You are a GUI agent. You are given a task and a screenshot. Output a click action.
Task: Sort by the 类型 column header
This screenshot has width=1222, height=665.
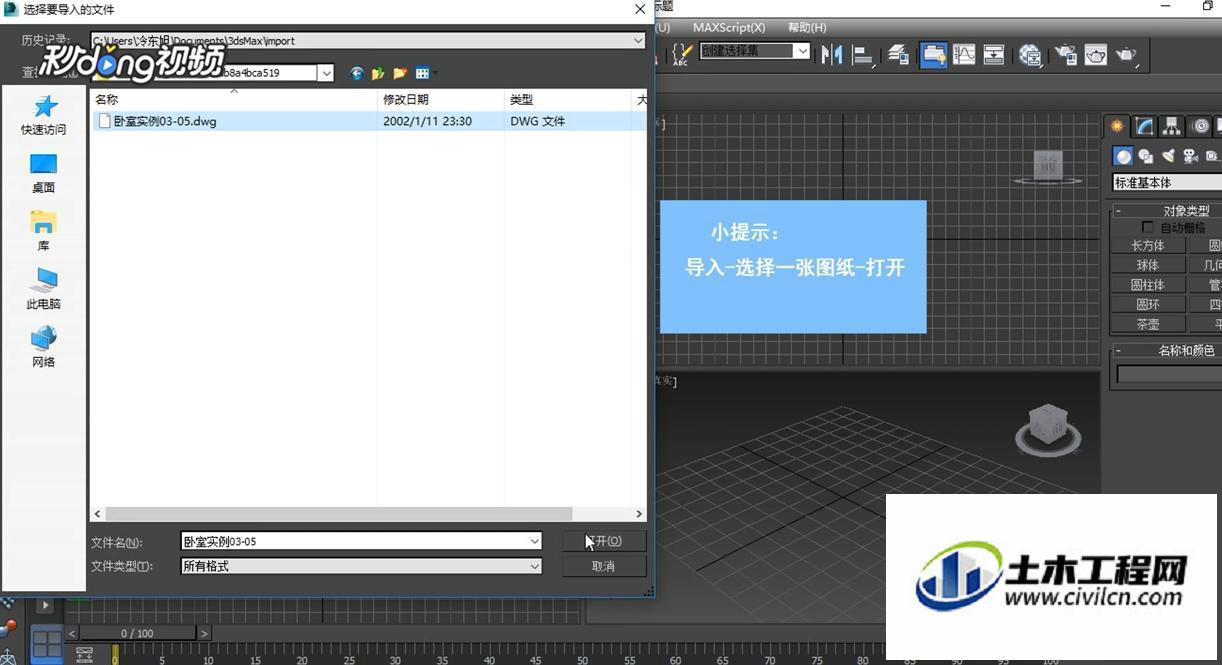click(x=568, y=100)
